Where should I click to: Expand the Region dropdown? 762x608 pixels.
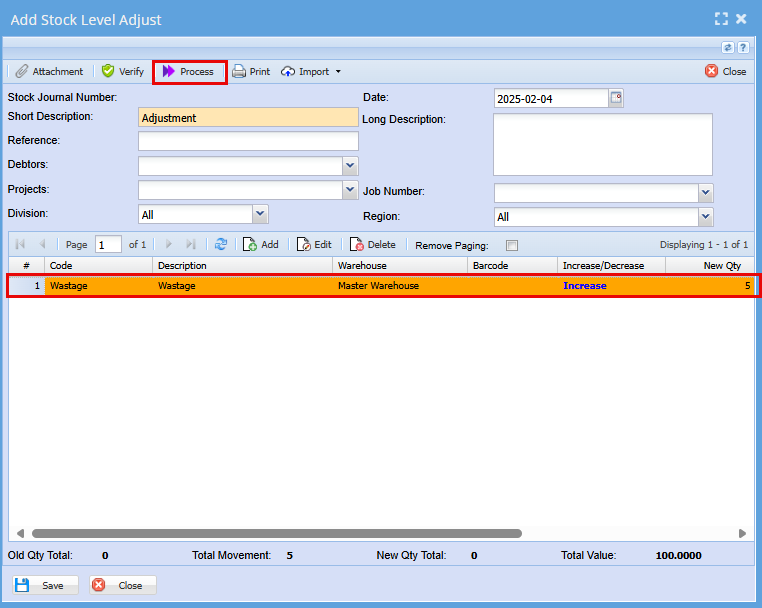706,217
